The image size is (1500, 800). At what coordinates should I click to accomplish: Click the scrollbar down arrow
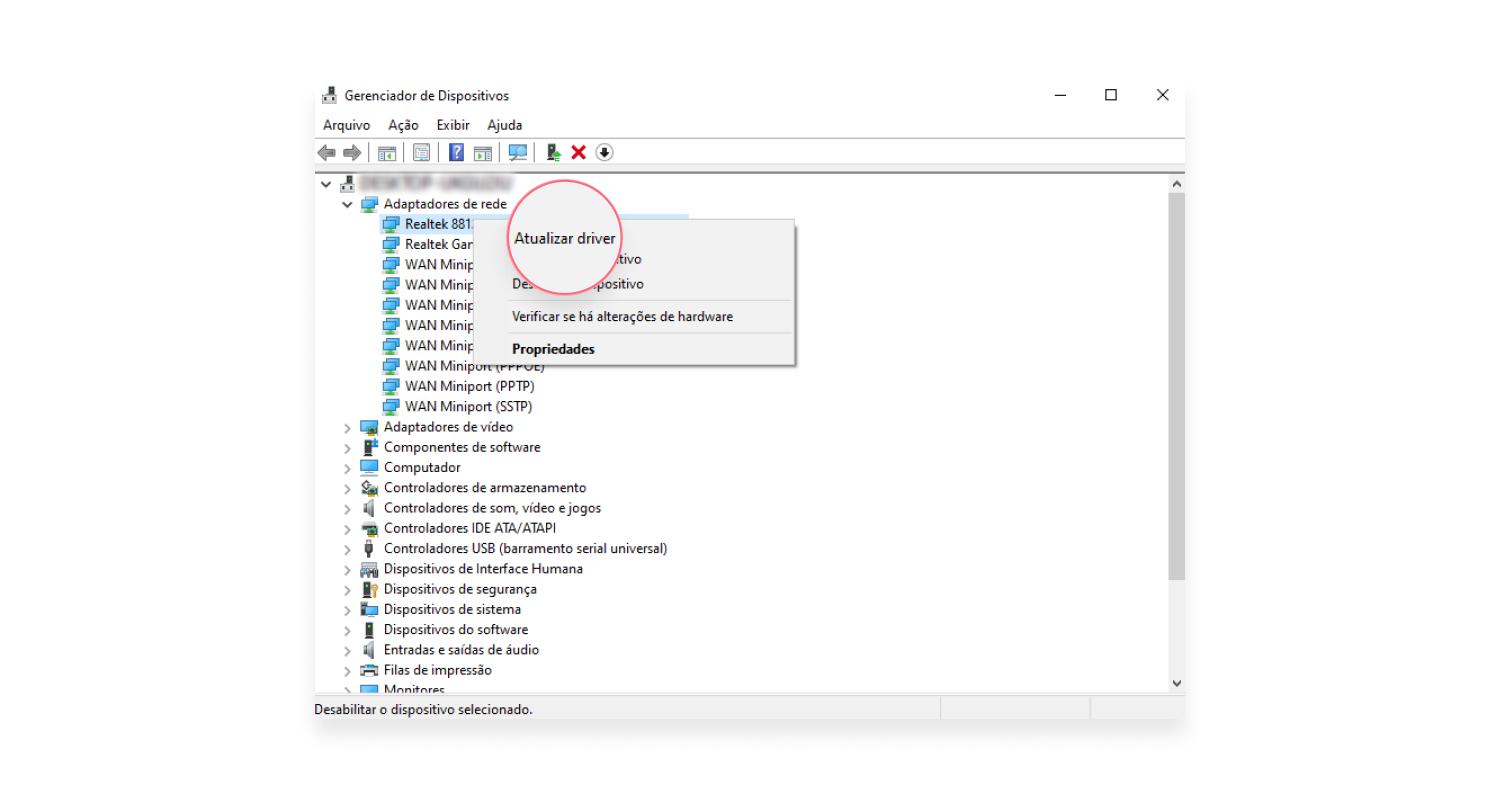click(1176, 683)
